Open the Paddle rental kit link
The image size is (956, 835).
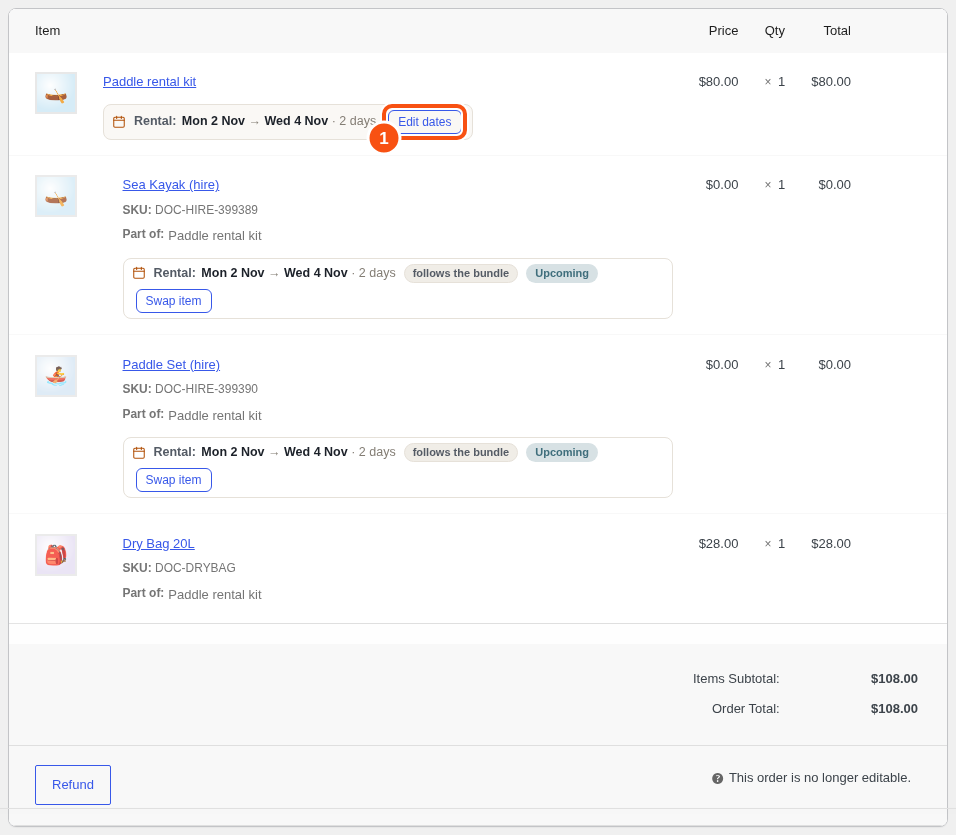coord(149,82)
